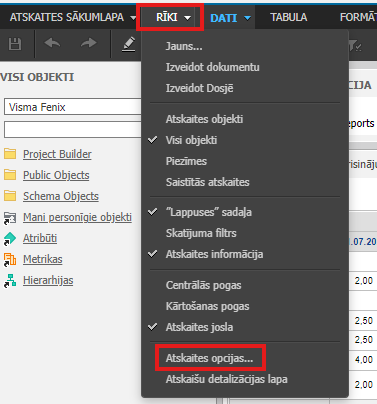This screenshot has height=404, width=377.
Task: Open Visma Fenix project combo box
Action: click(x=73, y=107)
